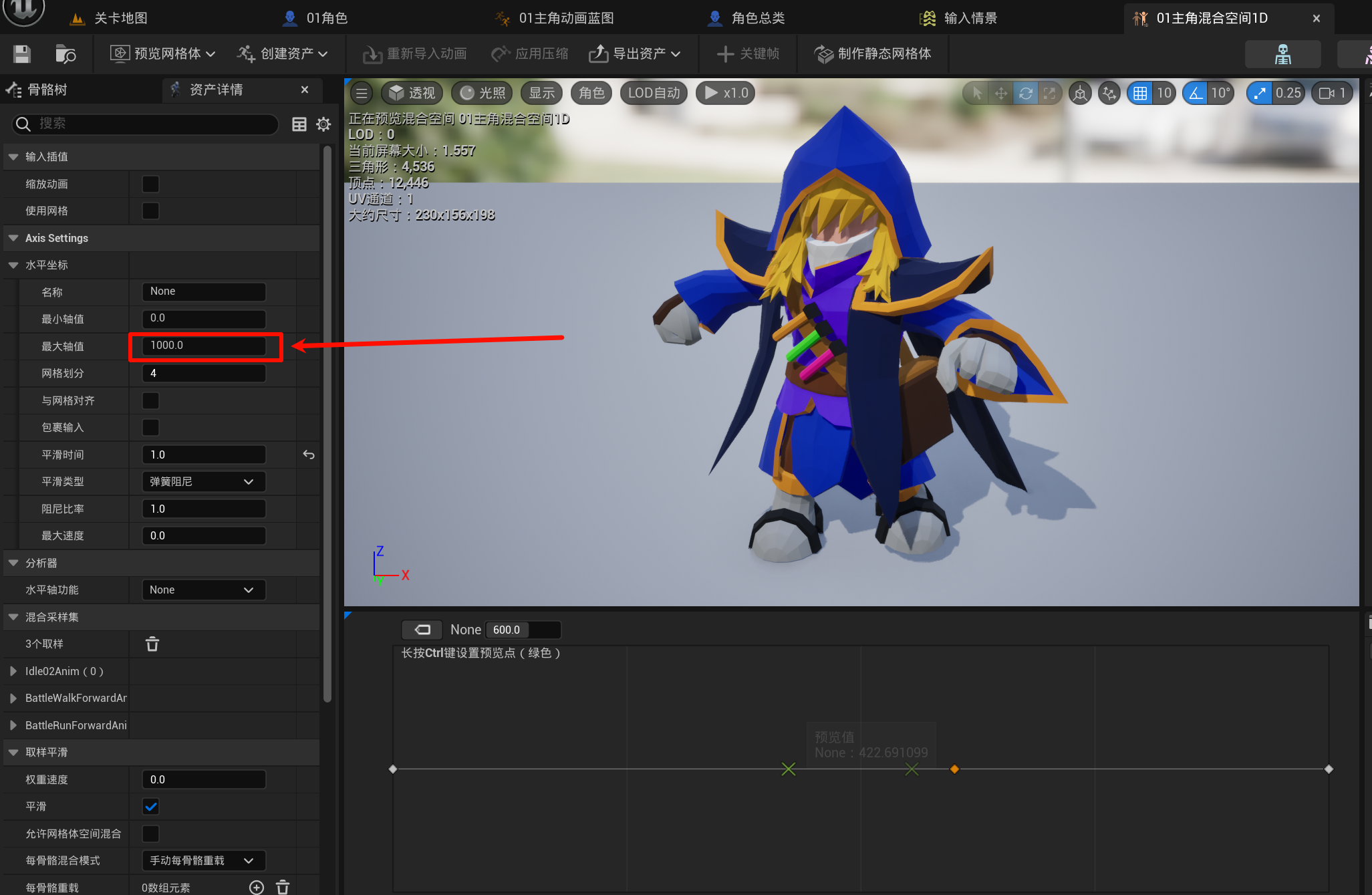Enable the 缩放动画 checkbox
This screenshot has width=1372, height=895.
[151, 184]
